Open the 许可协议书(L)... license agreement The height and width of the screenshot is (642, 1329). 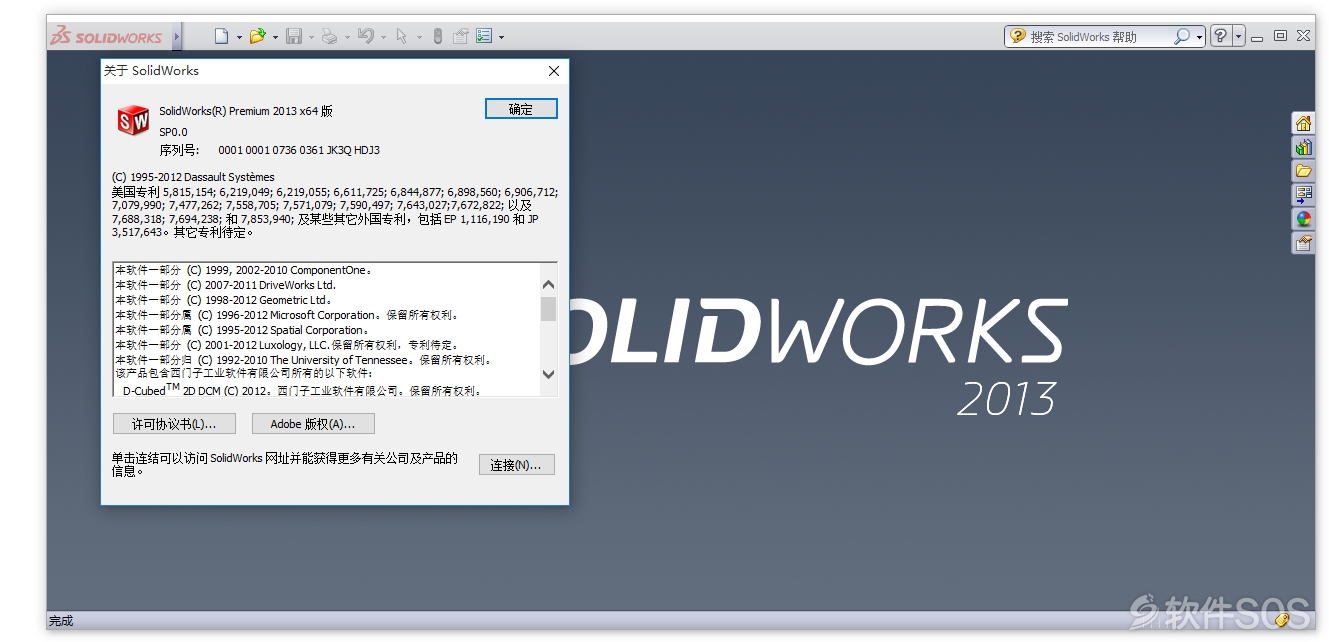174,424
